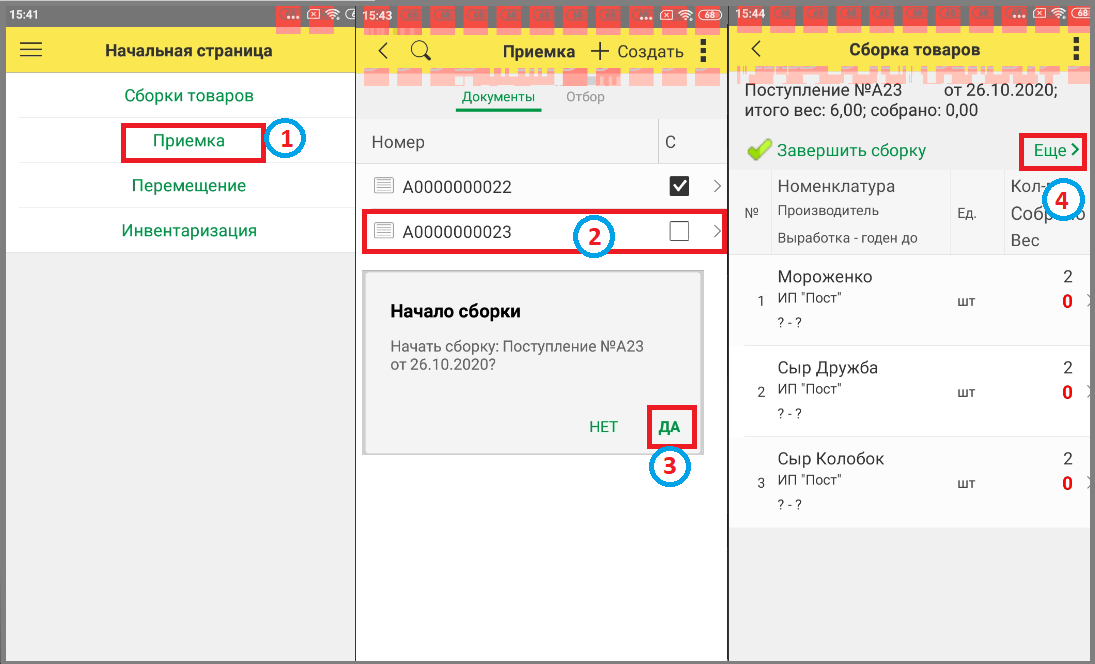Tap the back arrow in the Приемка header

point(383,50)
